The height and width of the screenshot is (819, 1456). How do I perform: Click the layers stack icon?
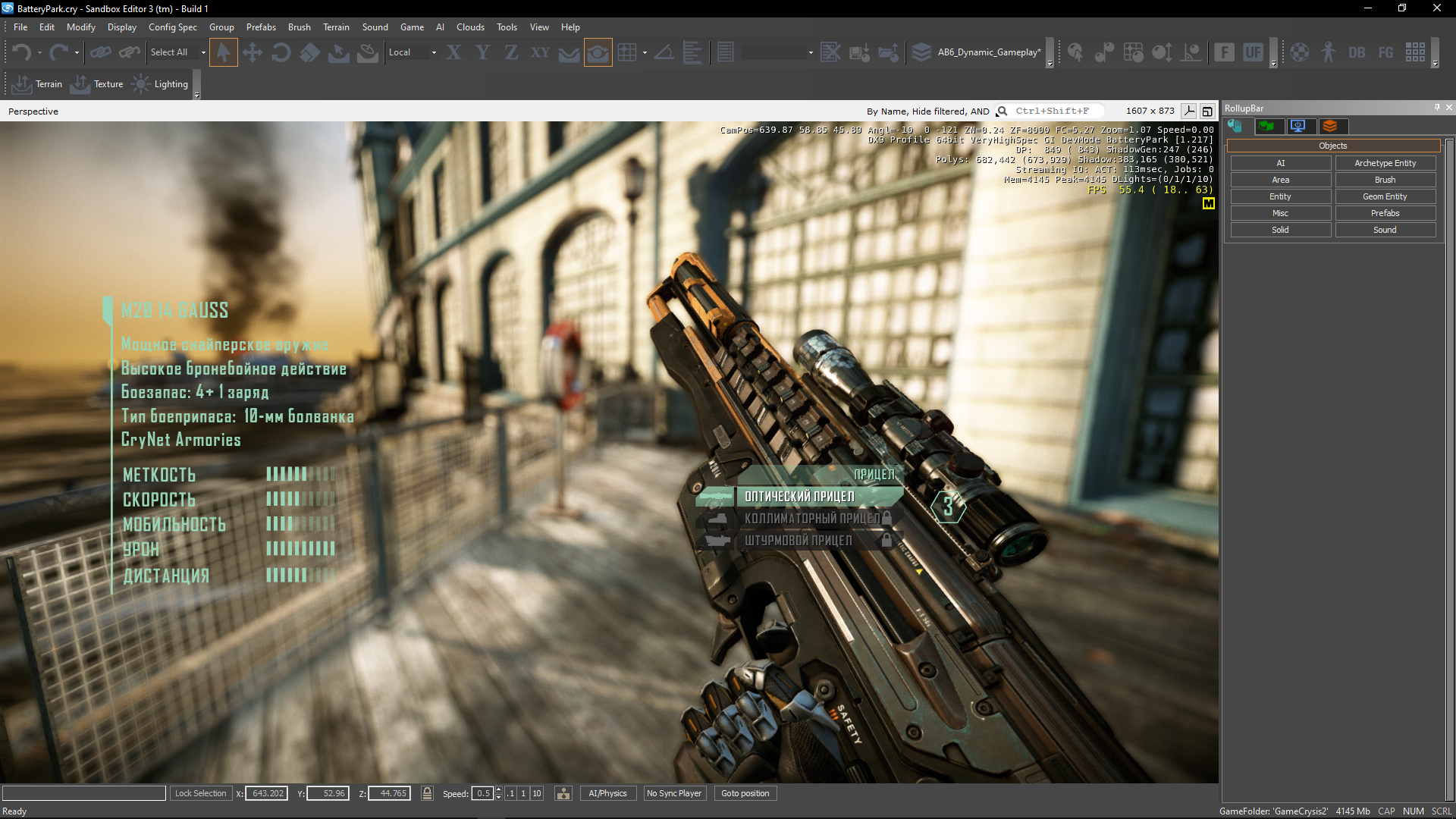click(921, 52)
